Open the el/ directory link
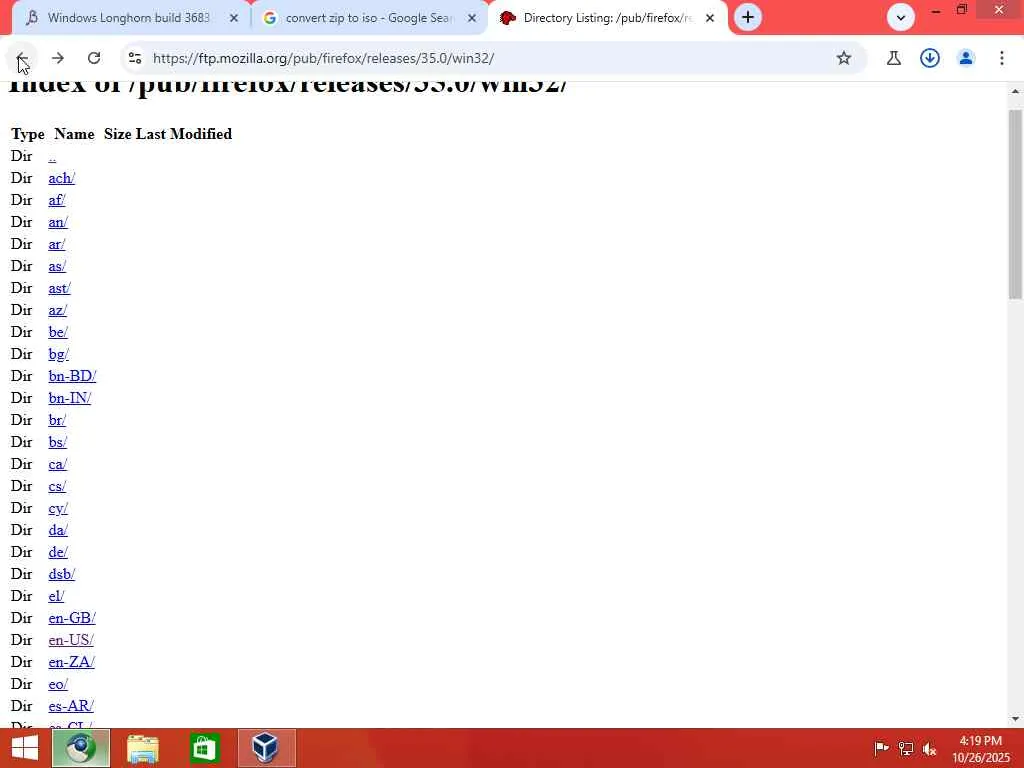 pos(56,596)
